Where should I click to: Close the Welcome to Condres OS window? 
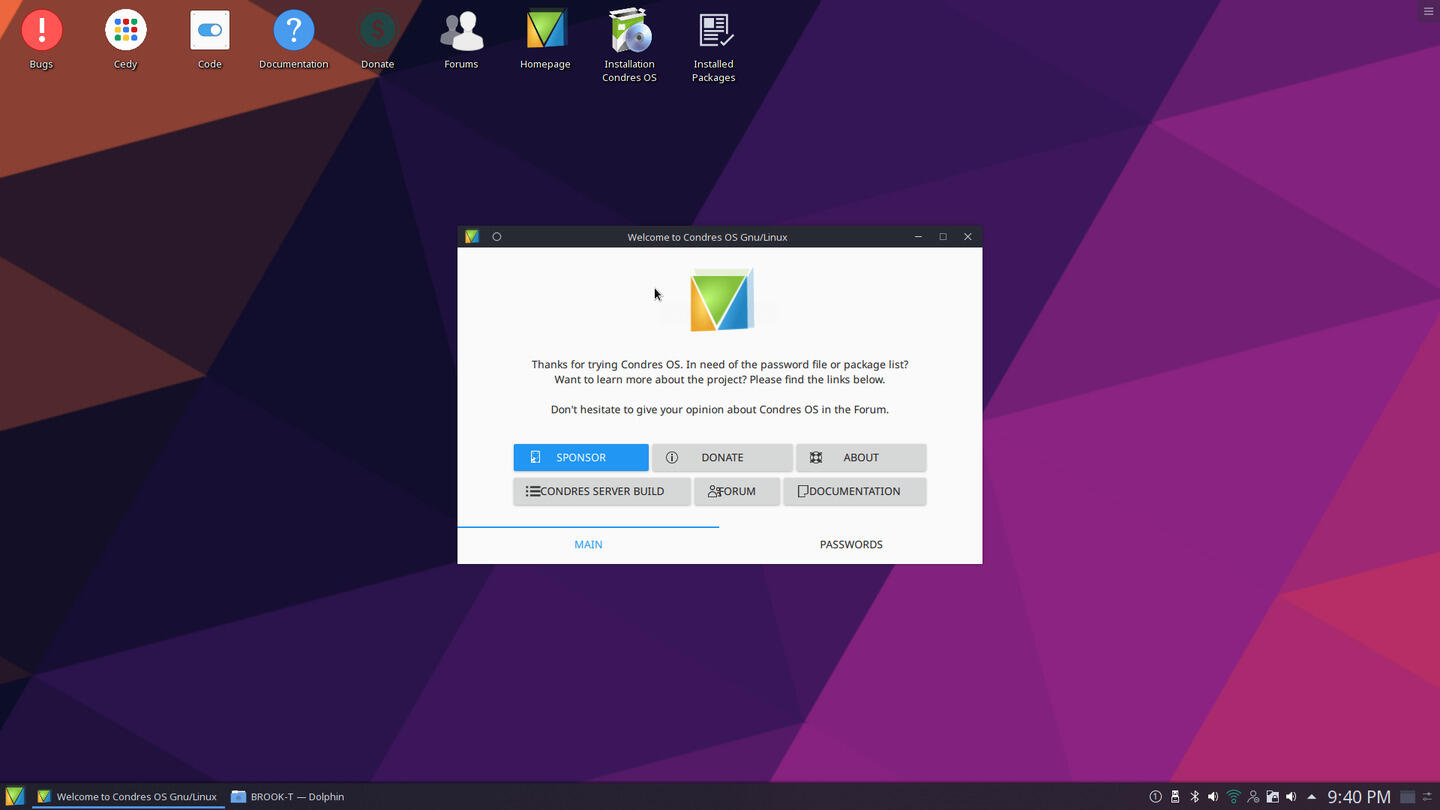pyautogui.click(x=968, y=237)
